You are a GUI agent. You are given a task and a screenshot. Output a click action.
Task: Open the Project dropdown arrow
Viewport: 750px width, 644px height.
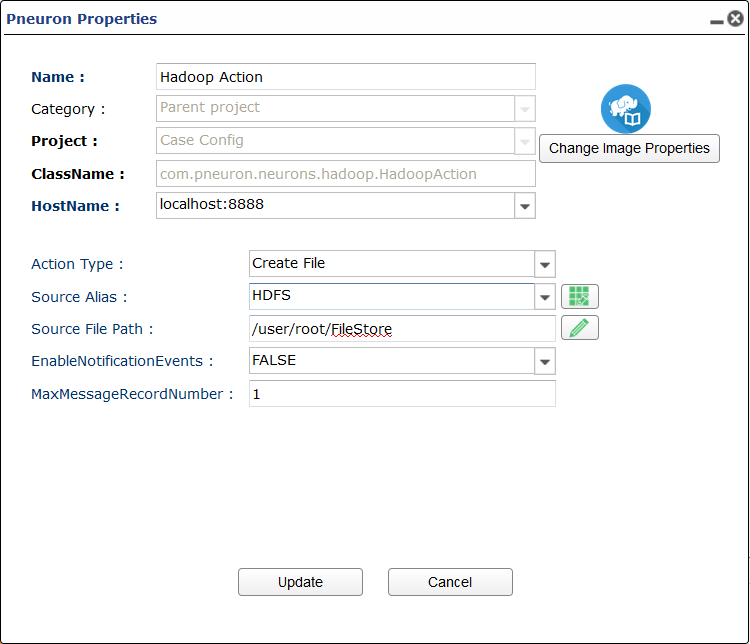525,141
